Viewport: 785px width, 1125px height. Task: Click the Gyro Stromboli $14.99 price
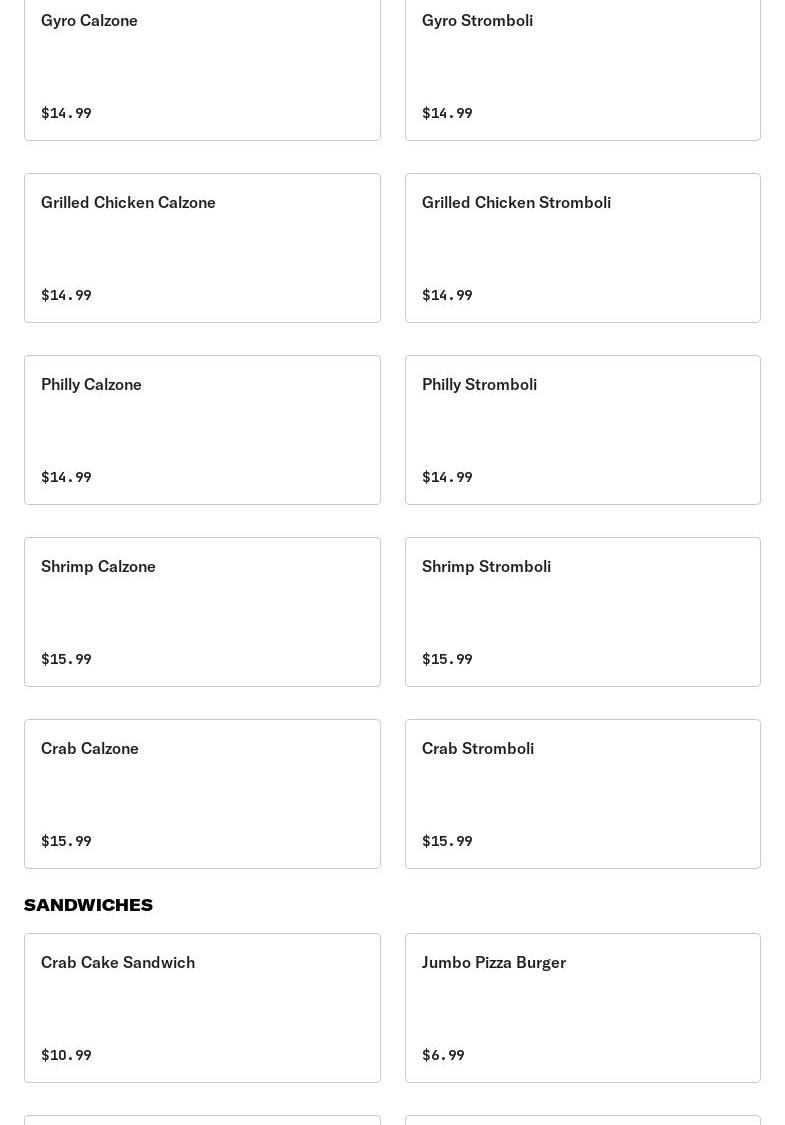tap(447, 113)
